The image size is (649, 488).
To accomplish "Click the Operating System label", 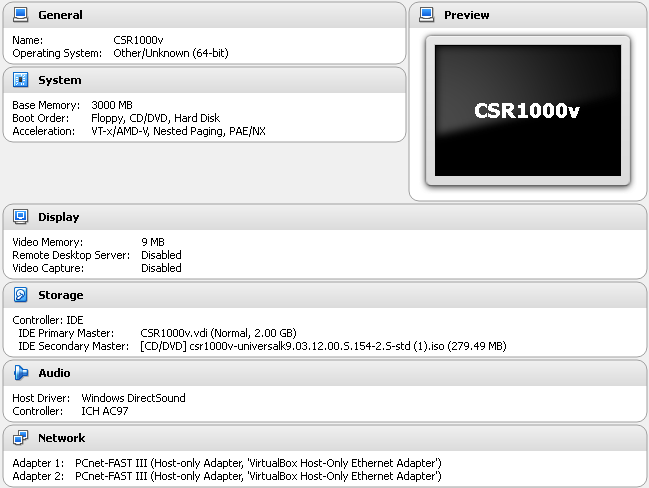I will tap(57, 53).
